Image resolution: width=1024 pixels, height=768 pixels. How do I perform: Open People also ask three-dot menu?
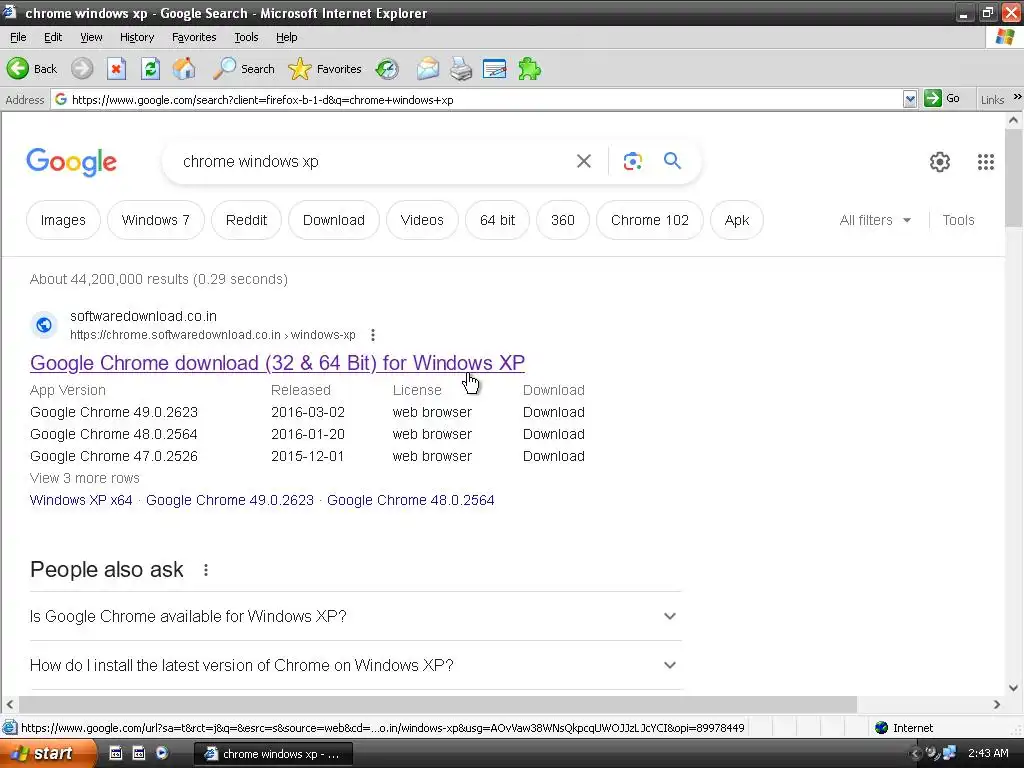[x=206, y=570]
